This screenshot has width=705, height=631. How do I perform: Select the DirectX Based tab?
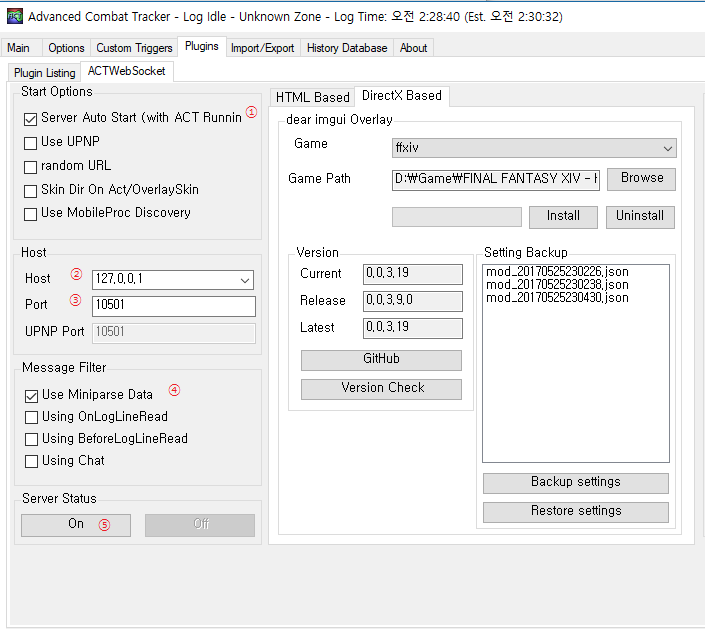coord(402,95)
